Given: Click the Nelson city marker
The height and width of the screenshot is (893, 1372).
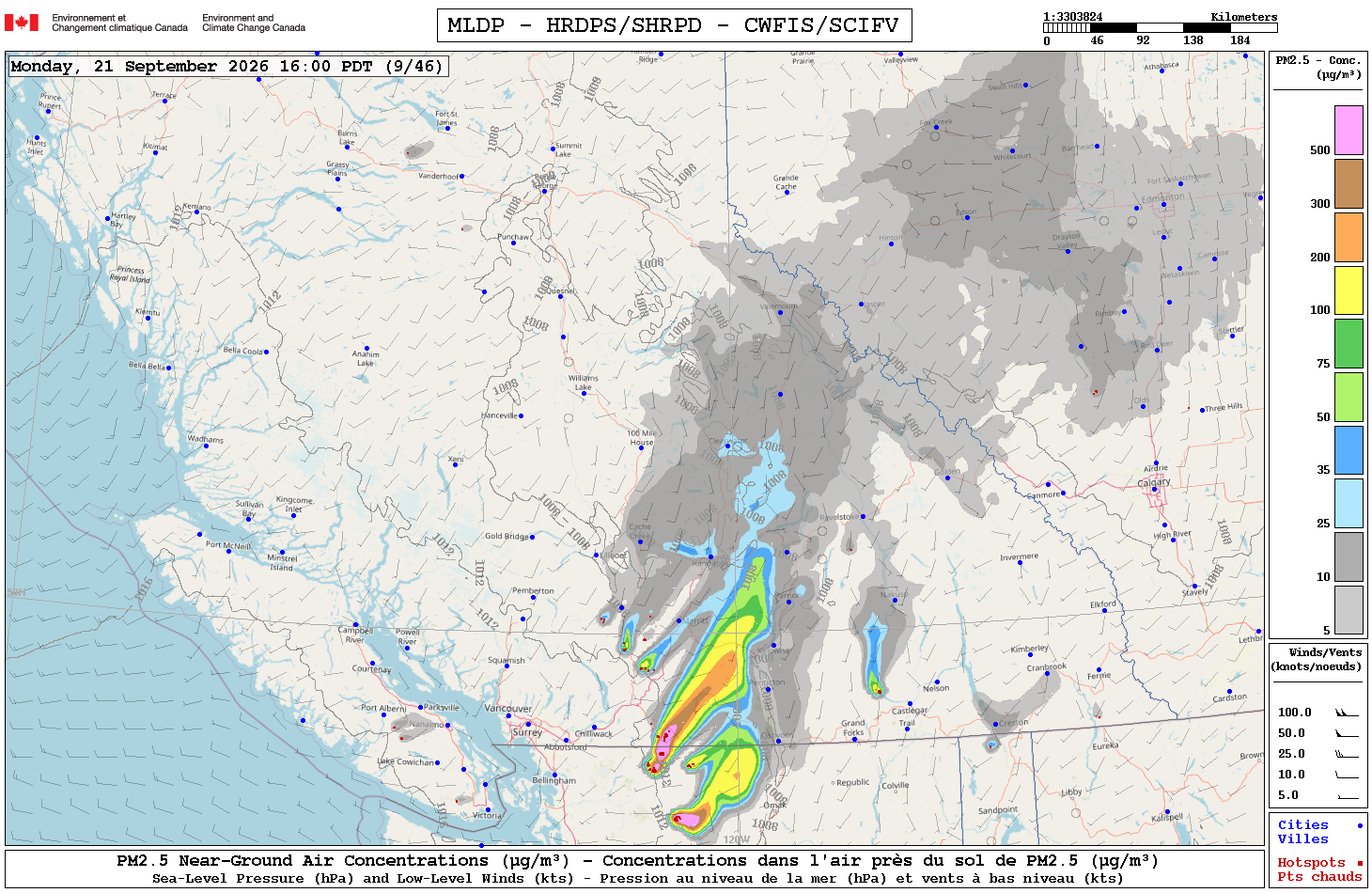Looking at the screenshot, I should click(x=937, y=681).
